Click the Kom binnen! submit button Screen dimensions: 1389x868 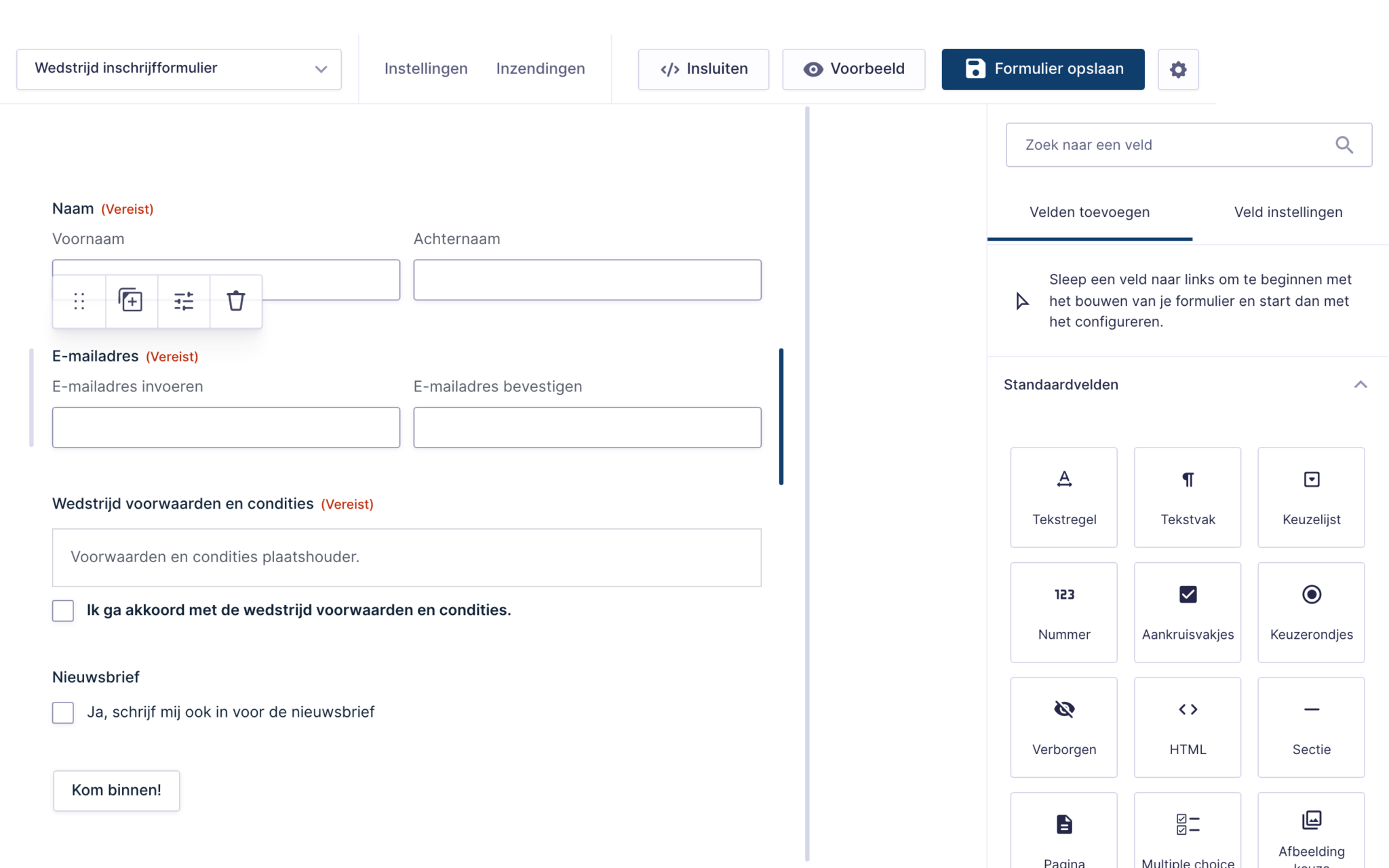(117, 790)
